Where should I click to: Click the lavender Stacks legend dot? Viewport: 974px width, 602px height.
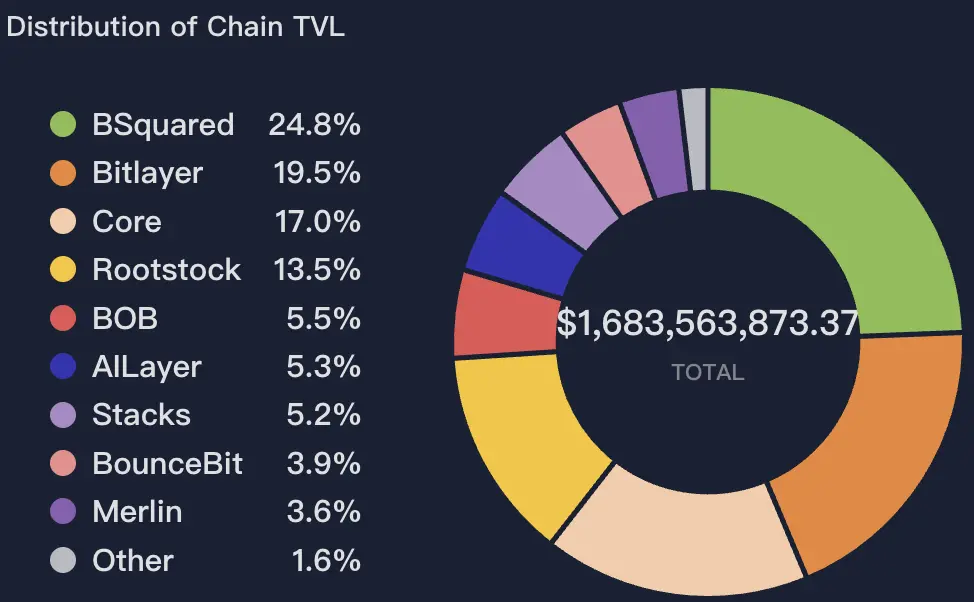tap(63, 415)
